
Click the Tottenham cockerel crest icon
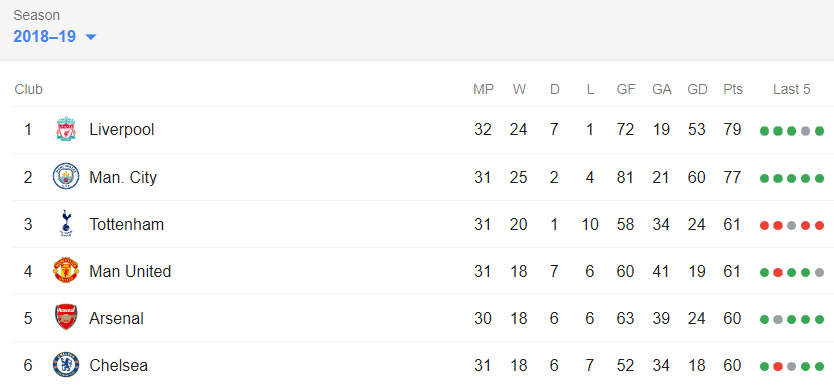[x=66, y=223]
